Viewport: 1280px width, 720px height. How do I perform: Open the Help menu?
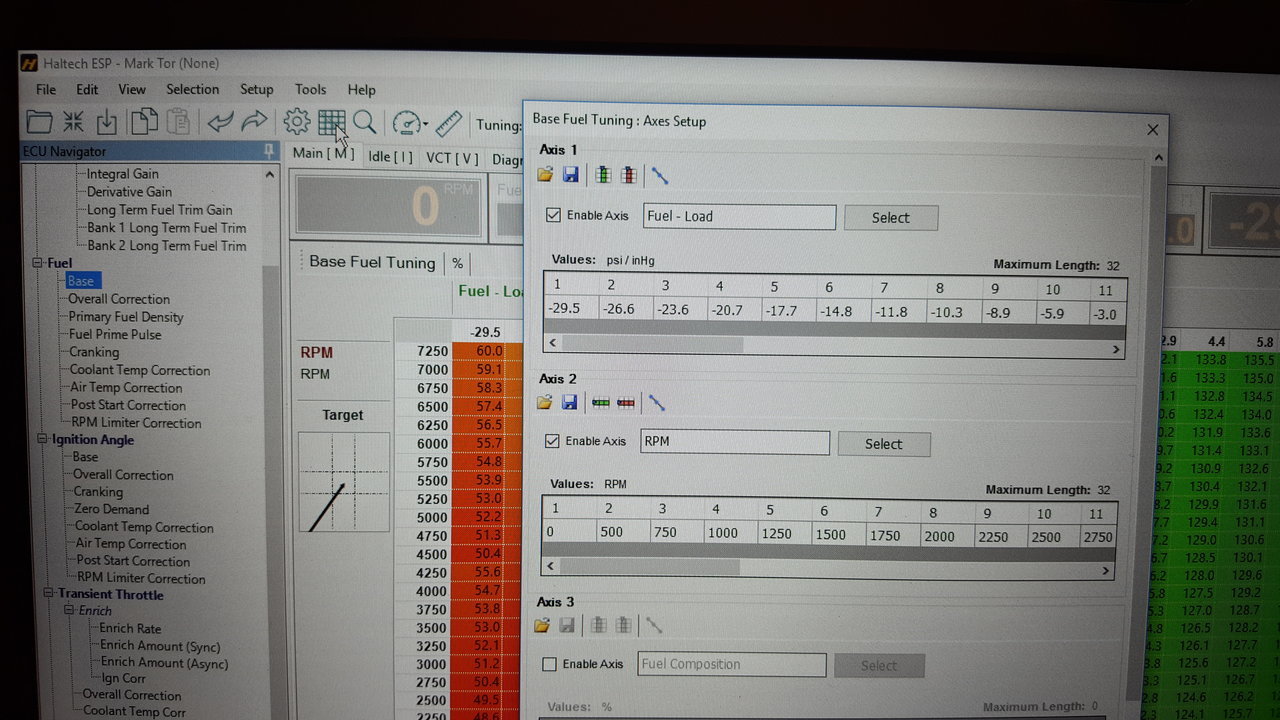pyautogui.click(x=361, y=90)
